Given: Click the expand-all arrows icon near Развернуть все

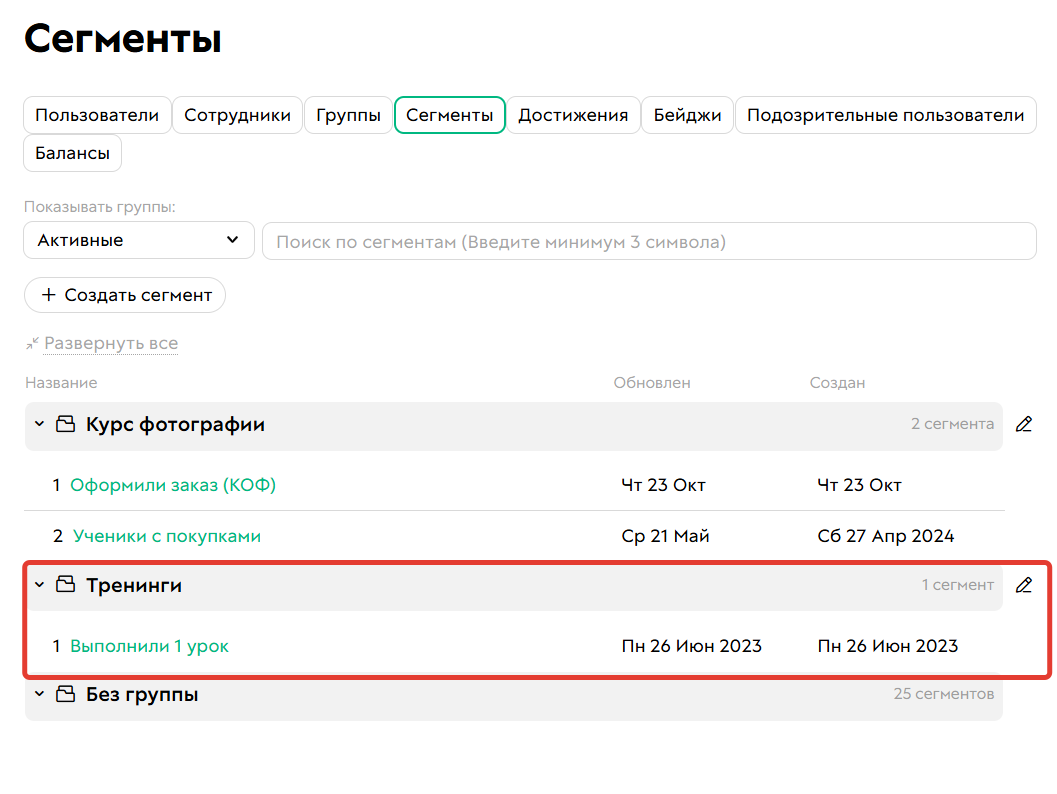Looking at the screenshot, I should pos(31,343).
